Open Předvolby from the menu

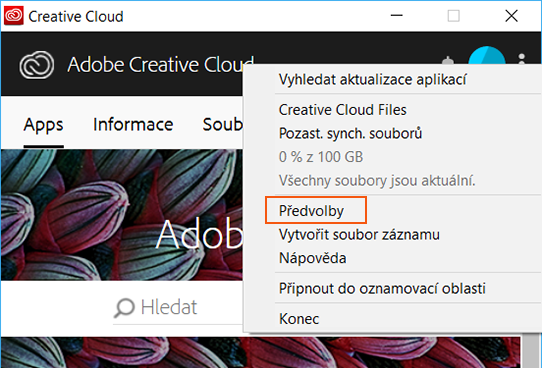click(x=392, y=211)
